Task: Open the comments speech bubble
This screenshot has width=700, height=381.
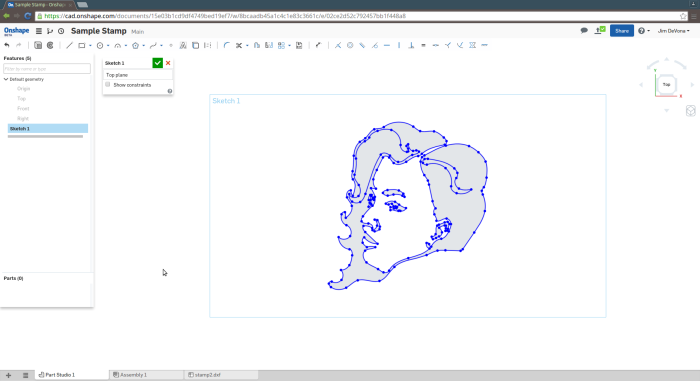Action: (584, 30)
